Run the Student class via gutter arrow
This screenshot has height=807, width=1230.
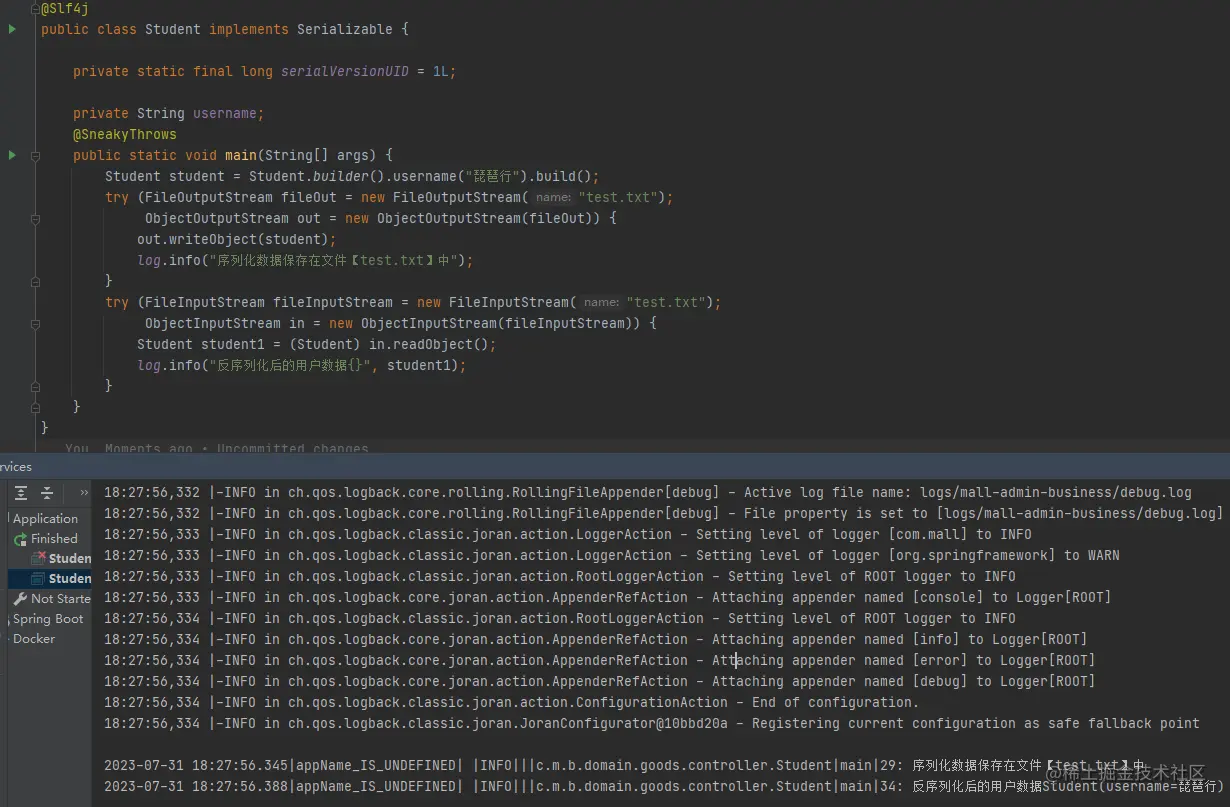click(12, 30)
